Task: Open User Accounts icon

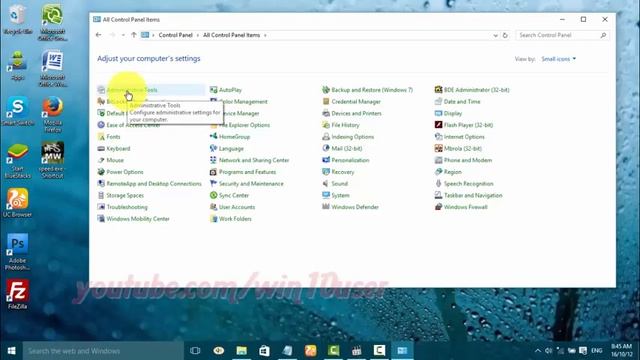Action: pos(213,207)
